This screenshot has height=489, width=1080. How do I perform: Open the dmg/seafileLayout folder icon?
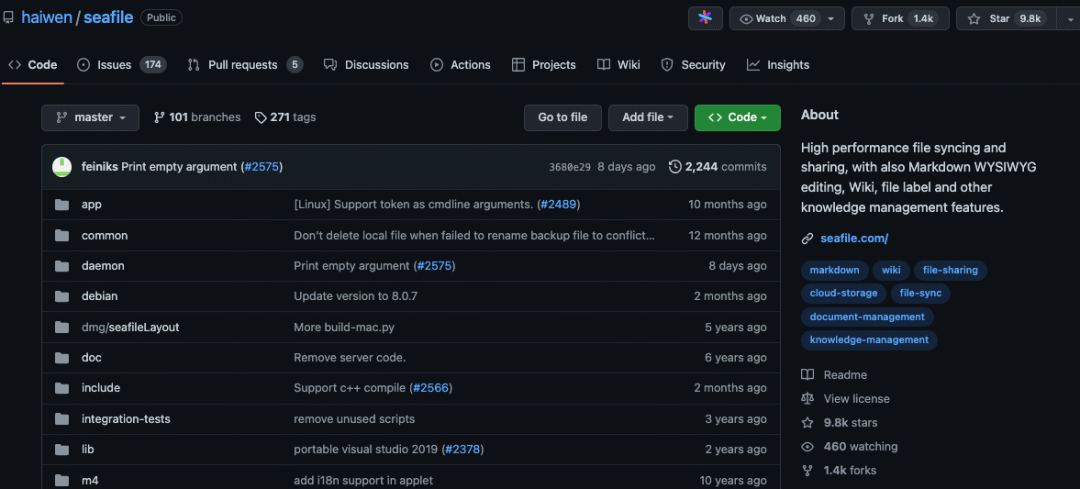coord(62,327)
